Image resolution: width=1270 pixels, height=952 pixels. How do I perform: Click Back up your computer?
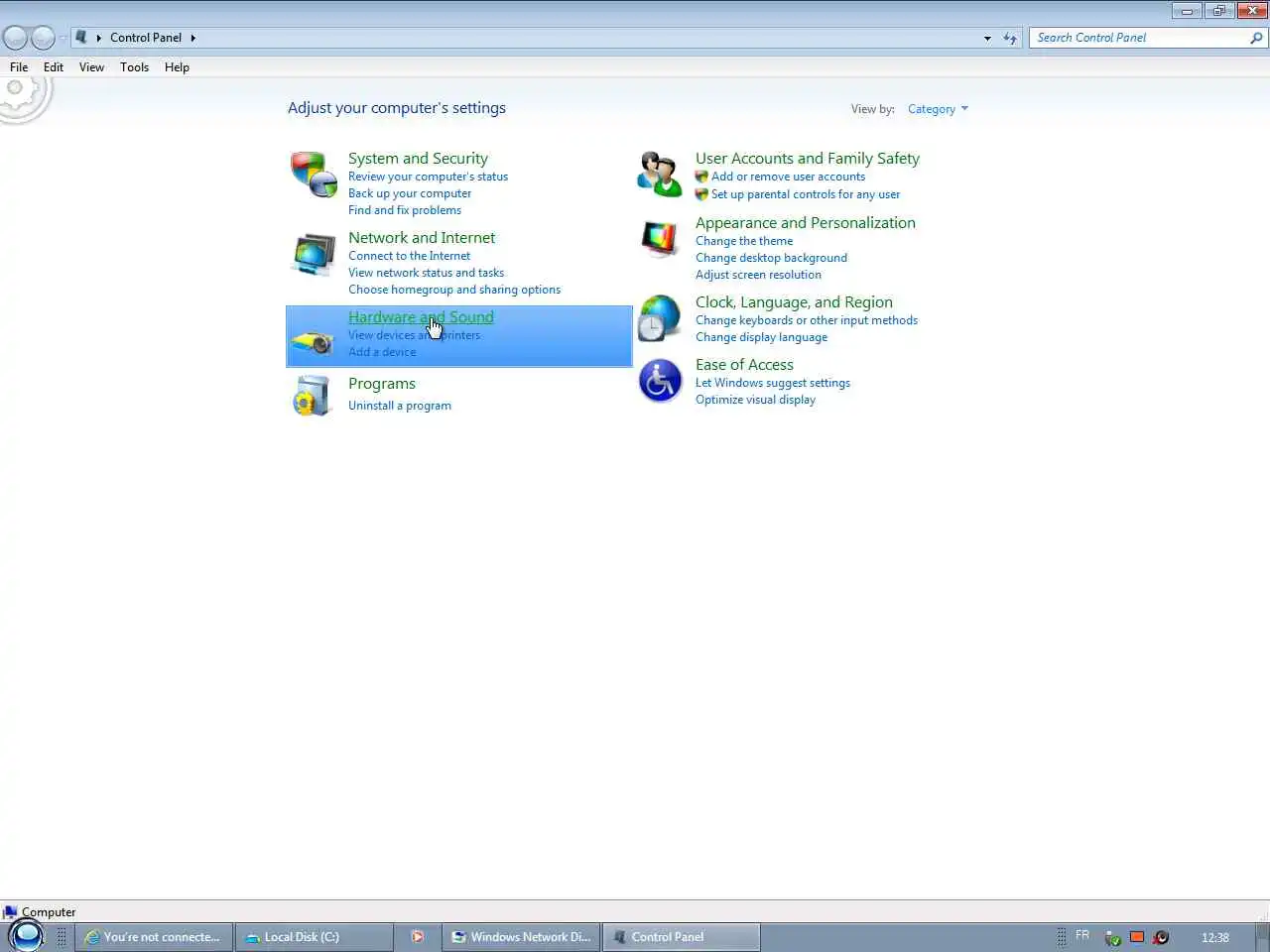coord(410,193)
